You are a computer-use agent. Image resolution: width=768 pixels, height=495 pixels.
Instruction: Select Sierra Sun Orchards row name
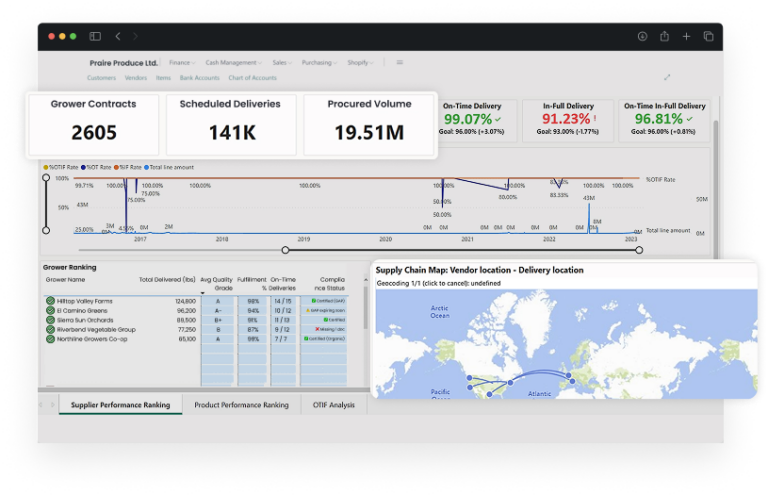85,320
